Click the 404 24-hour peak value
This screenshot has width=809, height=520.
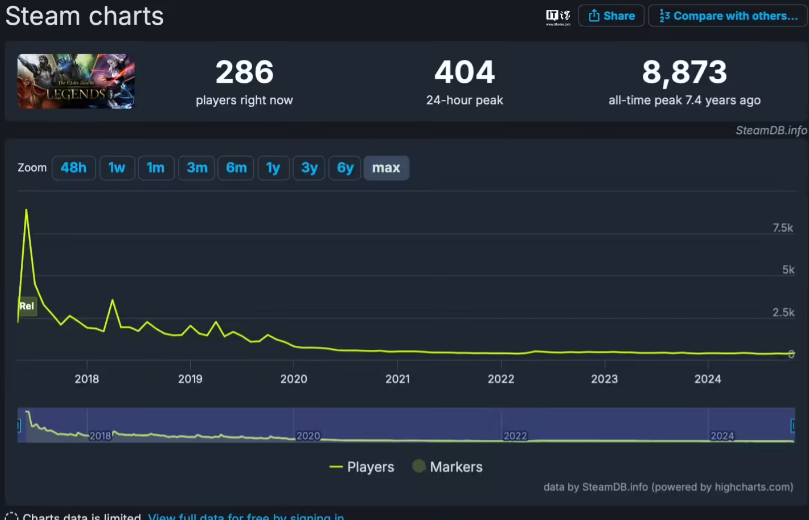click(464, 72)
